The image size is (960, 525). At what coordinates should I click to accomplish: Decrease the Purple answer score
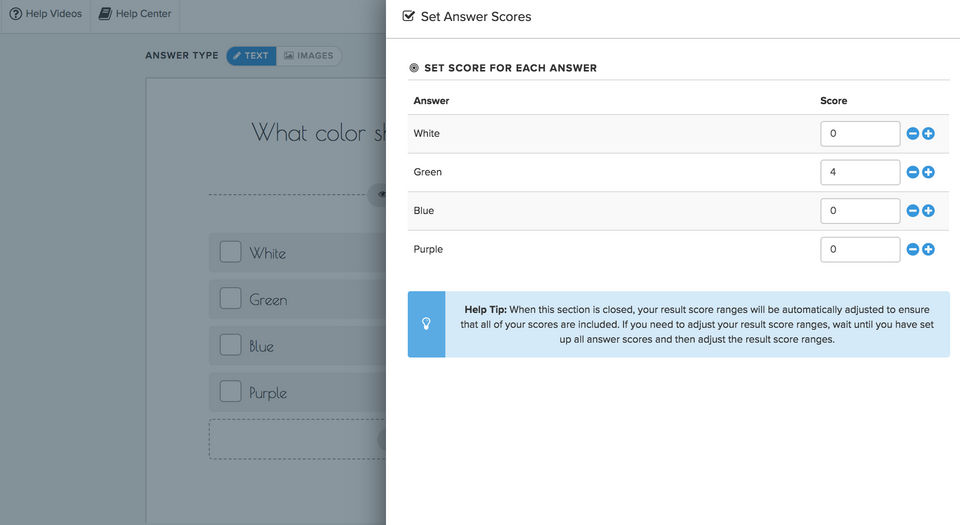tap(912, 249)
